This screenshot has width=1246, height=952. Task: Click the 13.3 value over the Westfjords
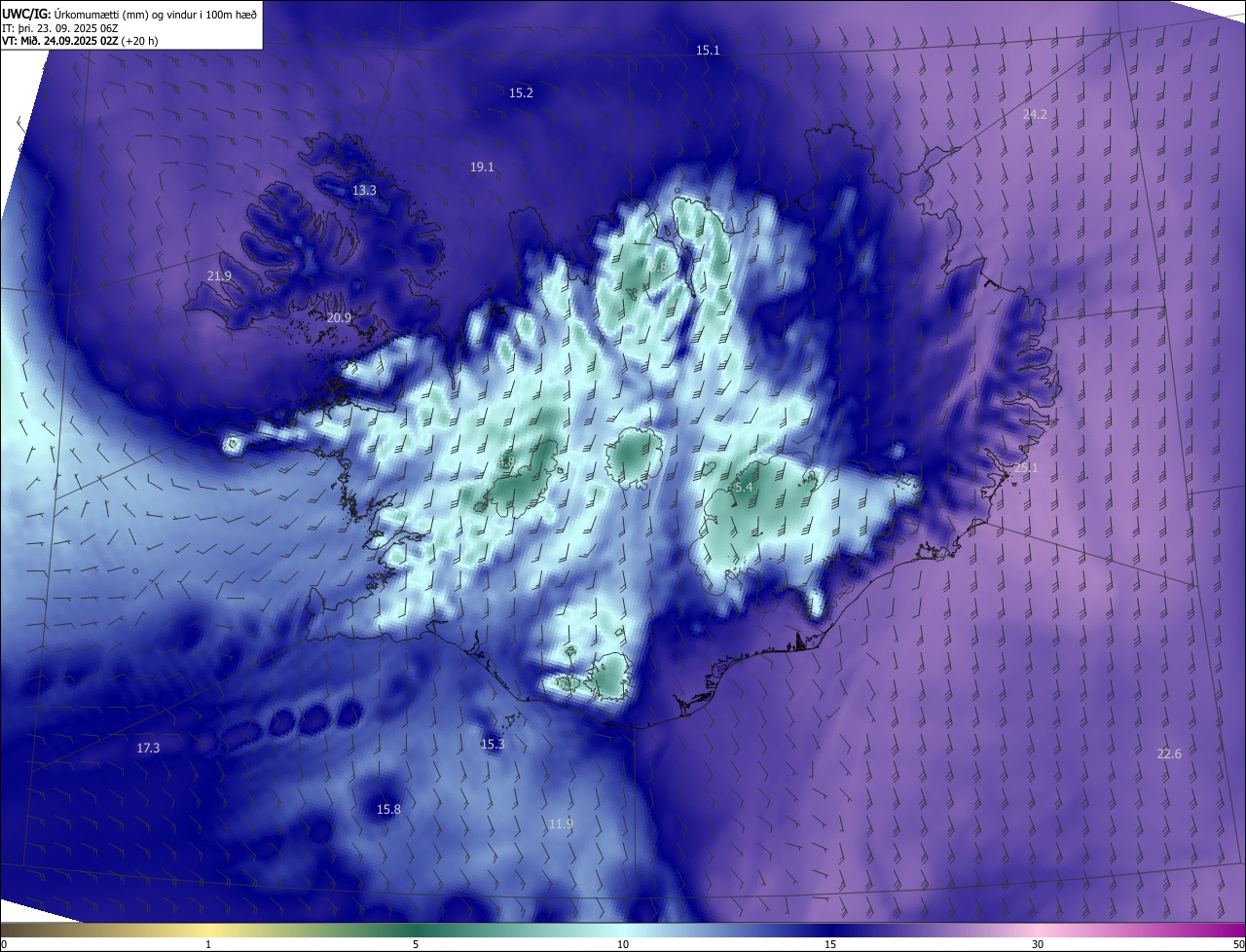[364, 190]
